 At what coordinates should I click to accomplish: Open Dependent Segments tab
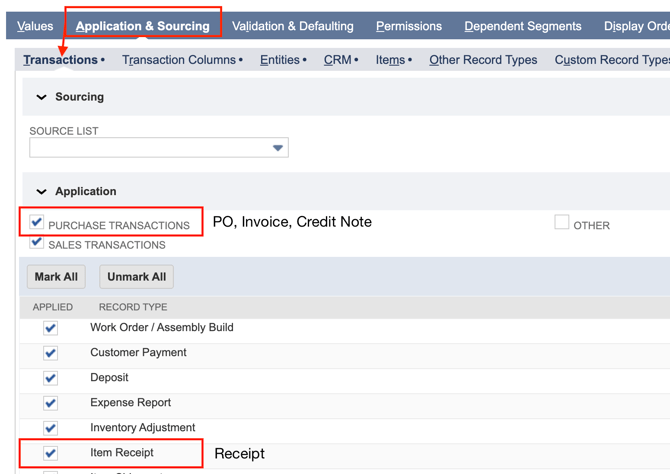(523, 26)
